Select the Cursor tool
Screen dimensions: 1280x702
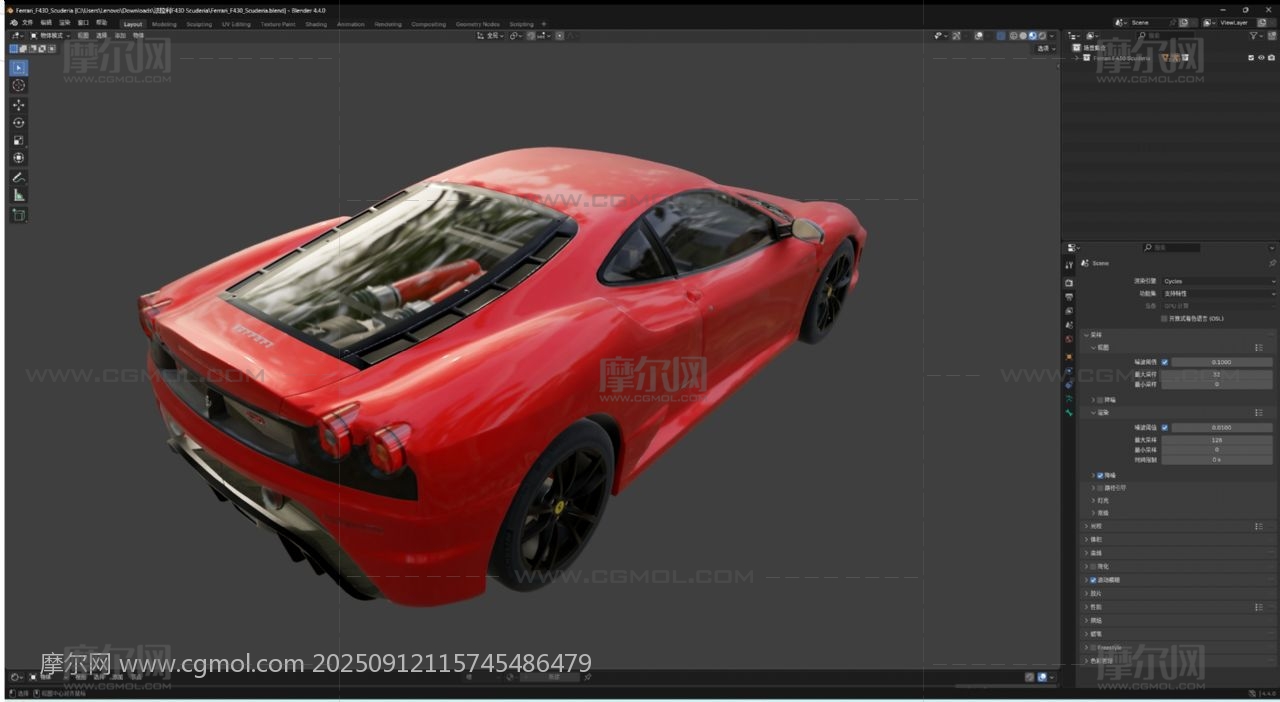tap(19, 86)
